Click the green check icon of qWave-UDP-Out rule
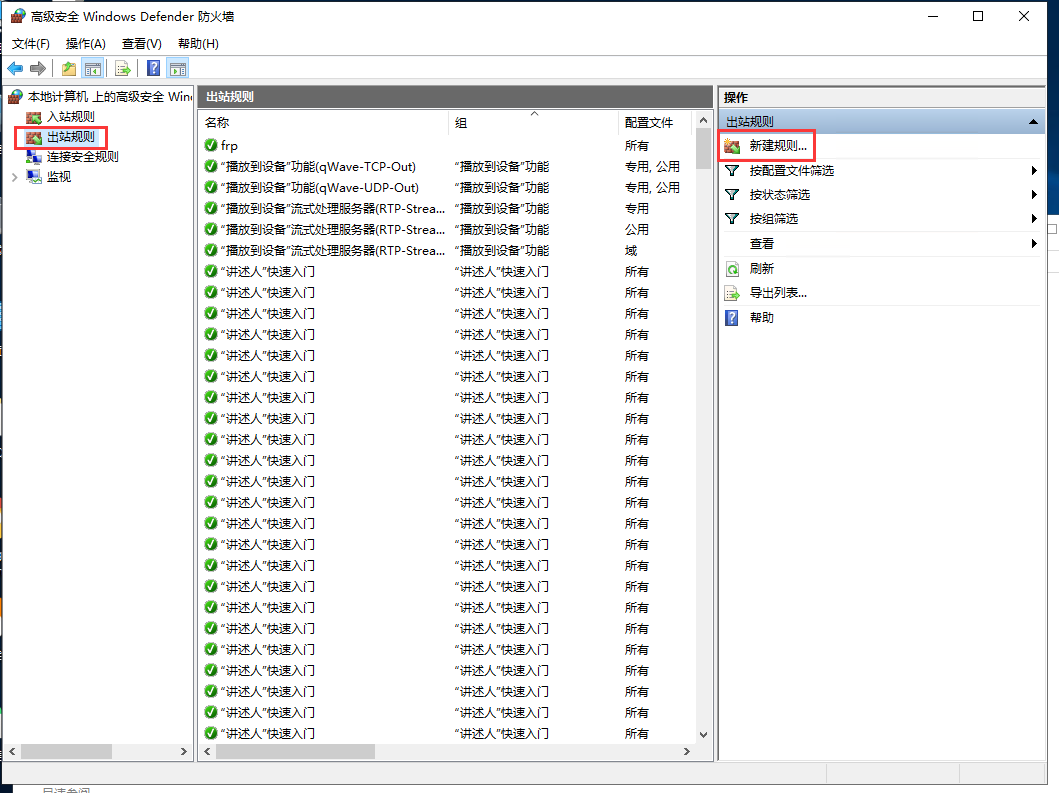 click(x=211, y=187)
